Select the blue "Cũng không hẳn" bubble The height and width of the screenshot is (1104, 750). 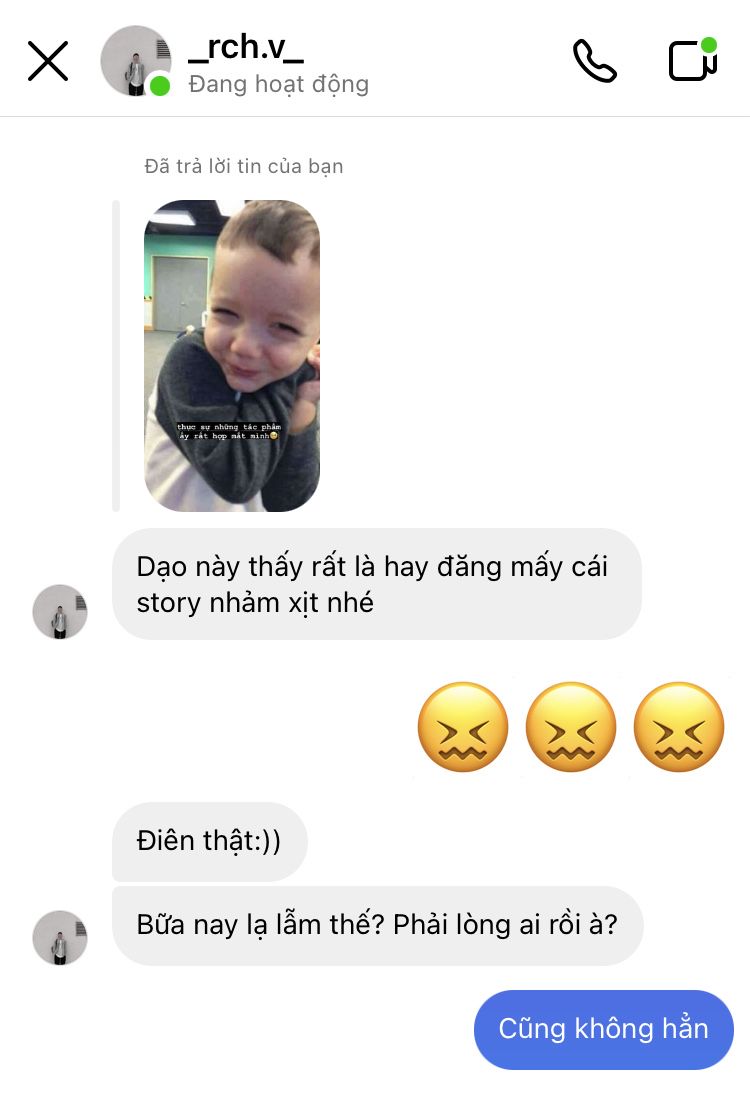click(x=604, y=1029)
